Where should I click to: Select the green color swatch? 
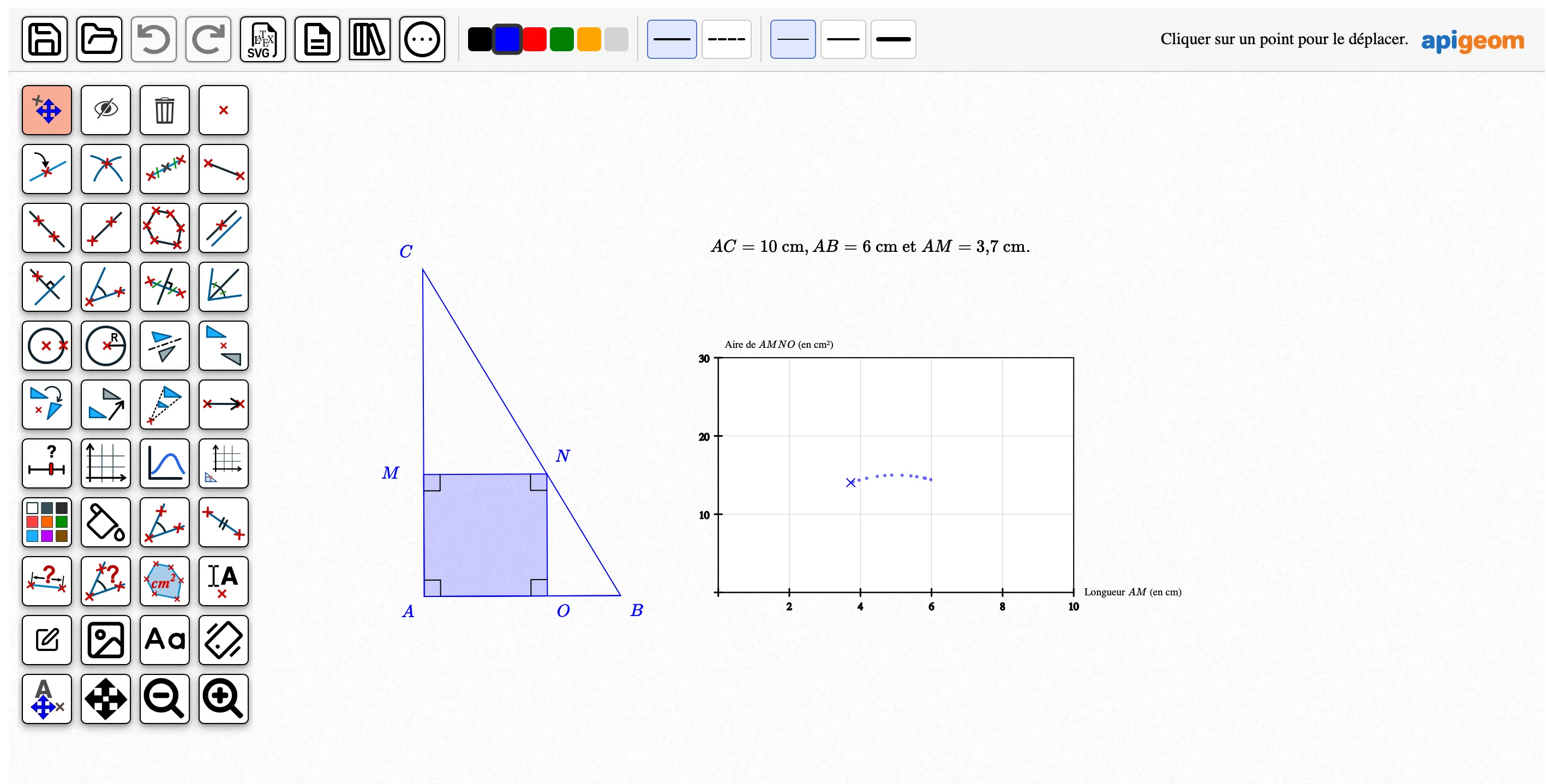(x=562, y=40)
